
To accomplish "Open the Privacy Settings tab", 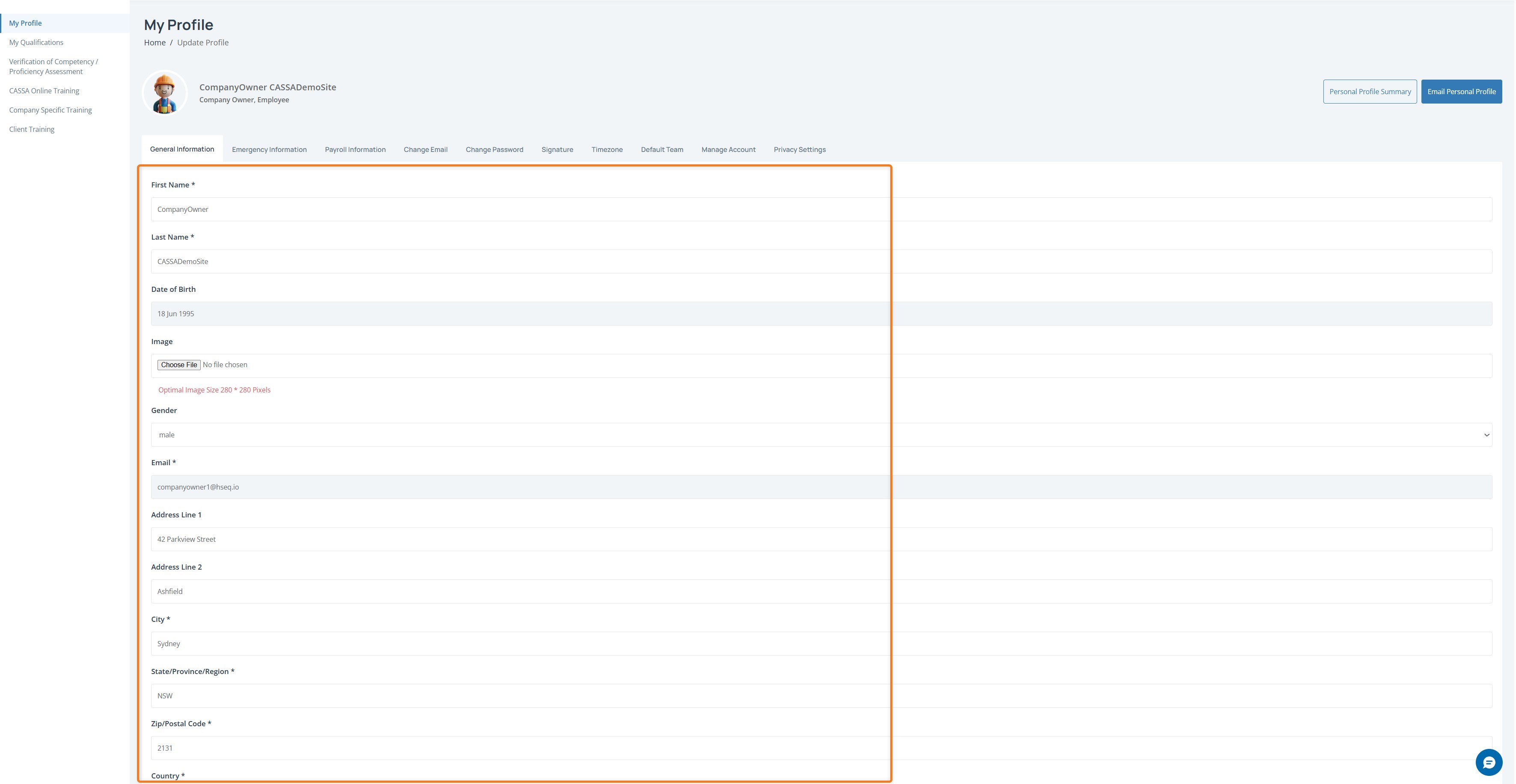I will (x=799, y=149).
